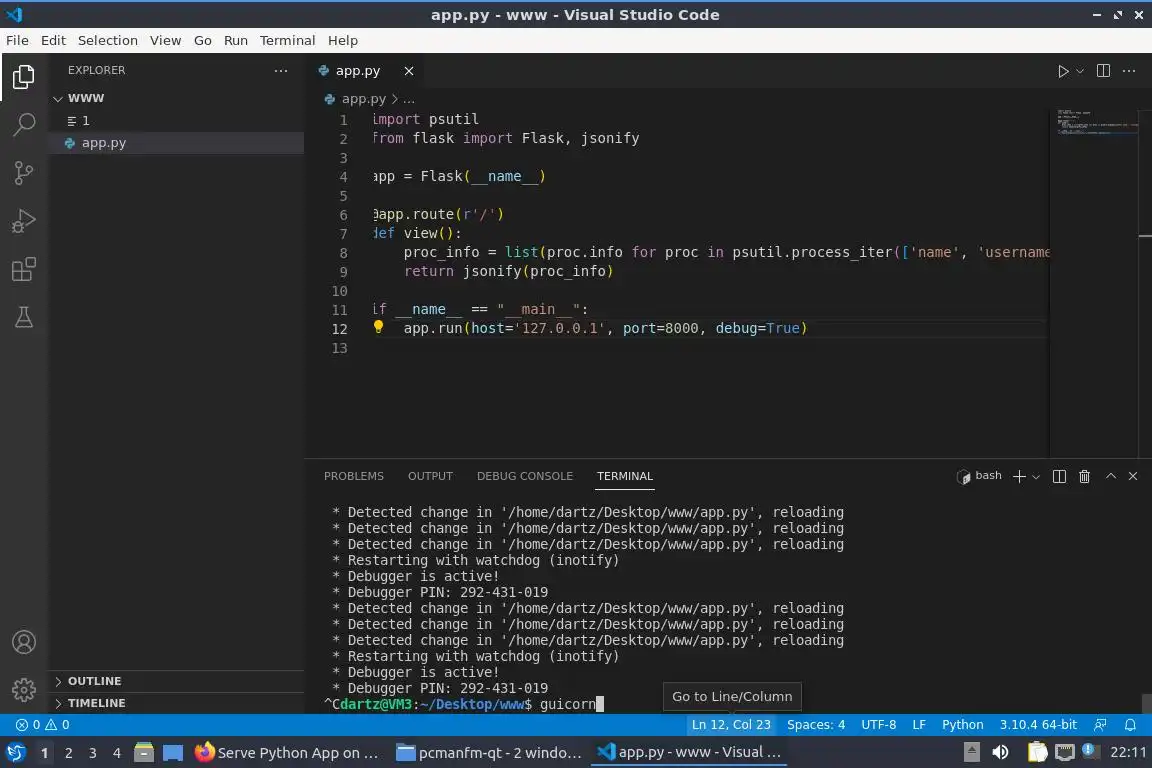Open Explorer Views and More Actions ellipsis
The image size is (1152, 768).
coord(281,71)
